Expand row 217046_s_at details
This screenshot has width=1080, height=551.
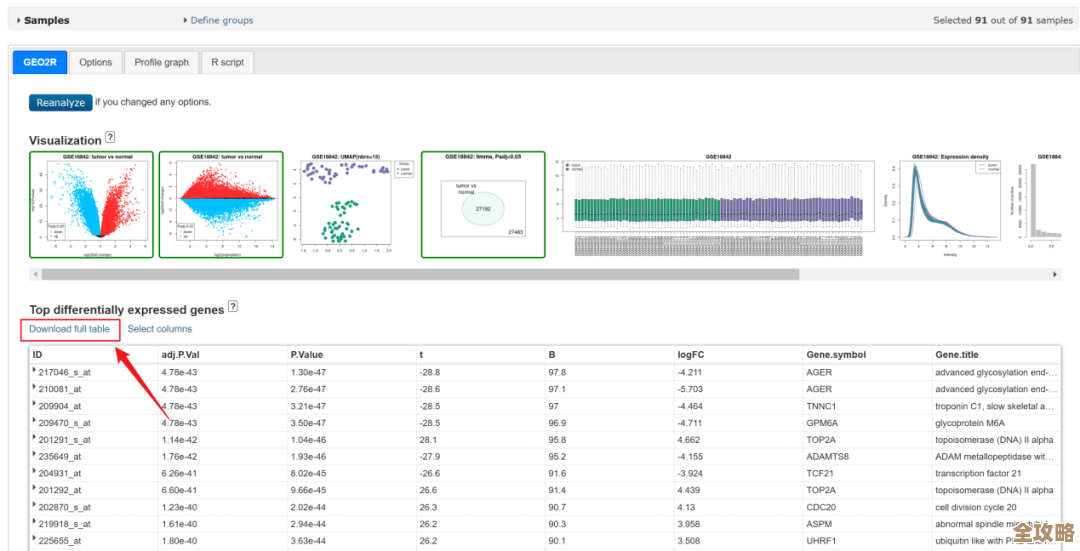pos(35,371)
